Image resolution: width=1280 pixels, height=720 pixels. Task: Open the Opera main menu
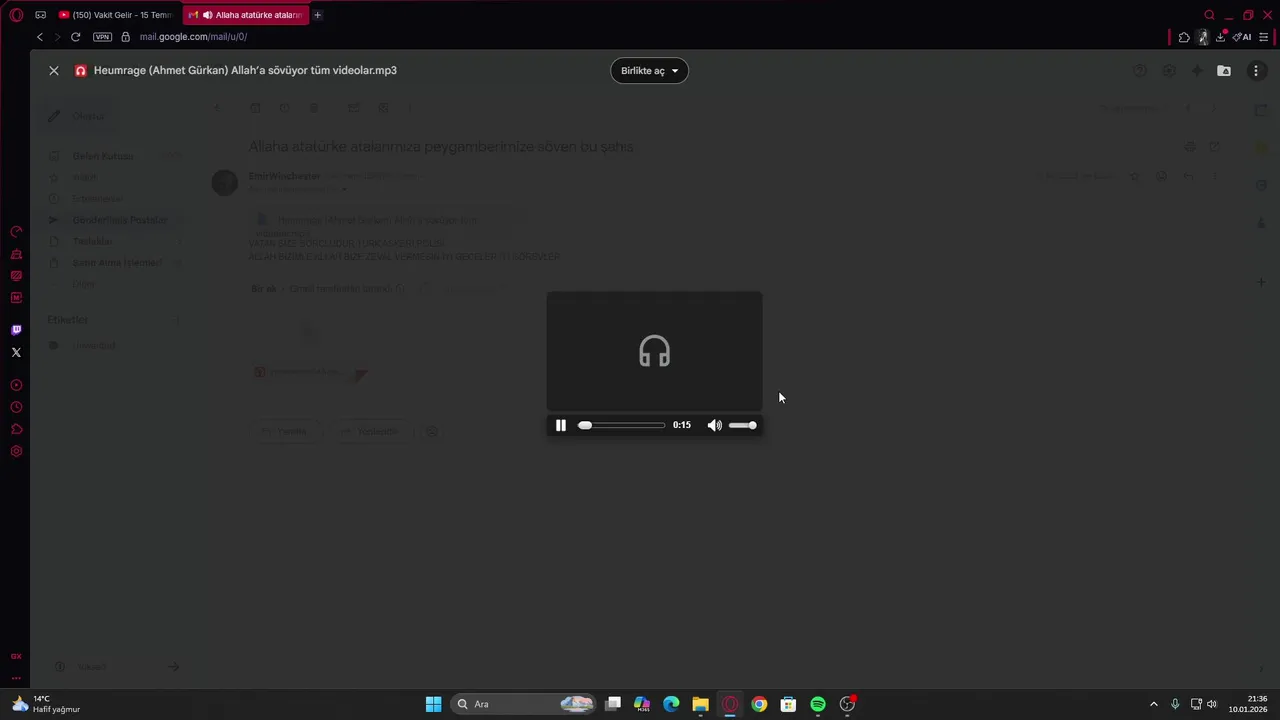click(16, 15)
